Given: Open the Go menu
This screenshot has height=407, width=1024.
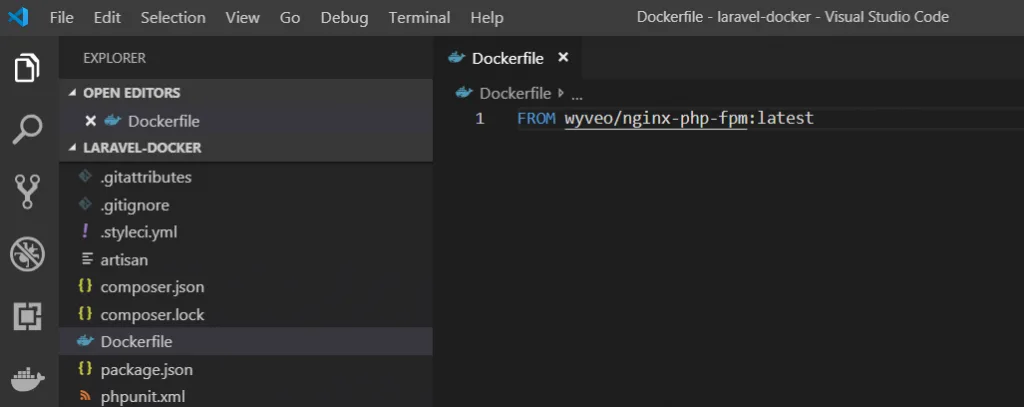Looking at the screenshot, I should (x=290, y=18).
